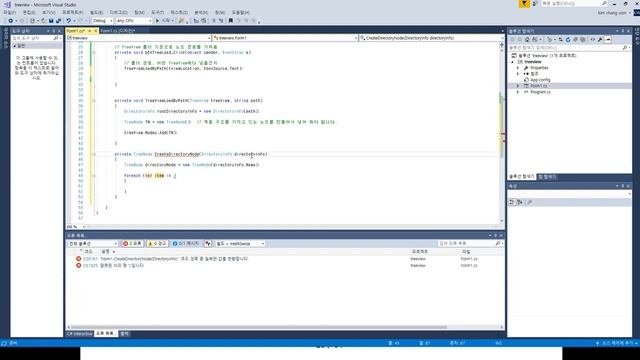Click the Save All toolbar icon
Viewport: 640px width, 360px height.
coord(58,20)
